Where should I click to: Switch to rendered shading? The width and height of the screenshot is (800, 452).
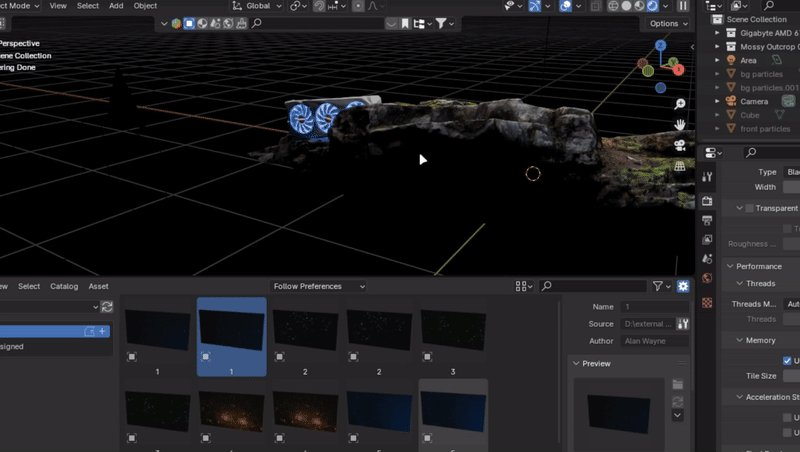click(653, 6)
